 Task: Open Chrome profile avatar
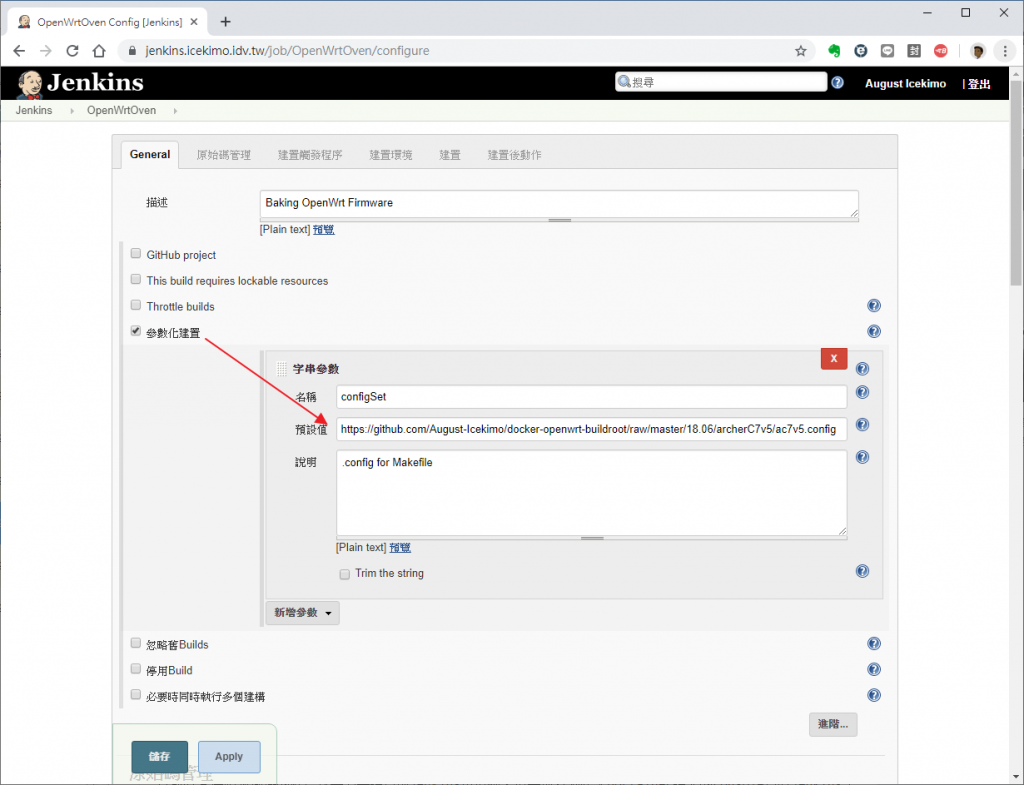tap(978, 51)
